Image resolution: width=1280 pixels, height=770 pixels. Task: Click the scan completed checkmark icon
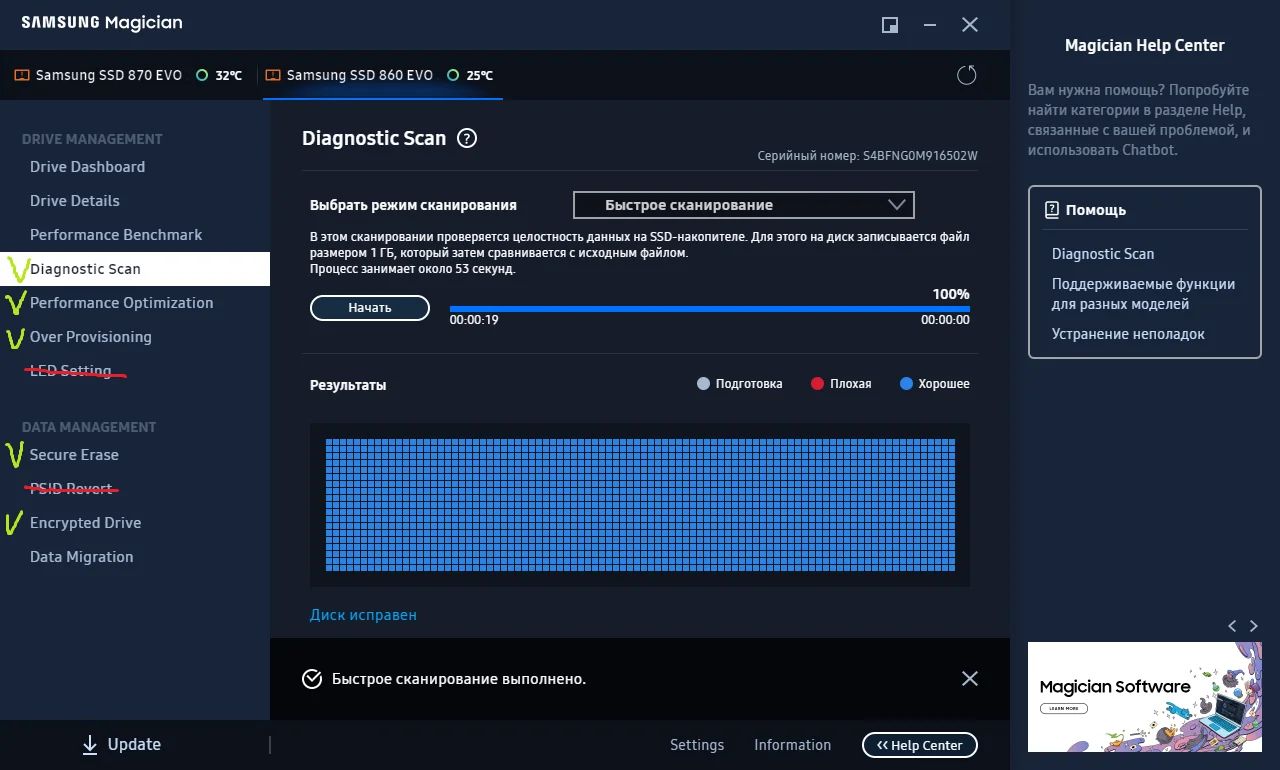point(312,679)
